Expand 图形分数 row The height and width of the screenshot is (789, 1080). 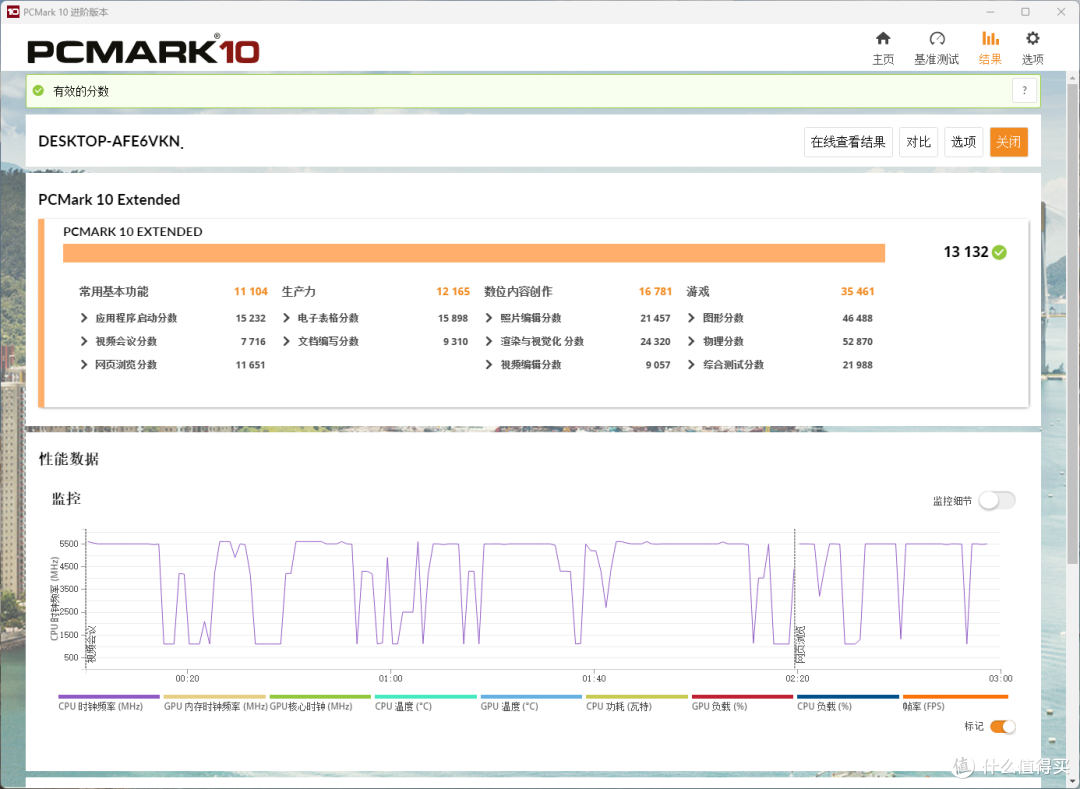point(692,318)
